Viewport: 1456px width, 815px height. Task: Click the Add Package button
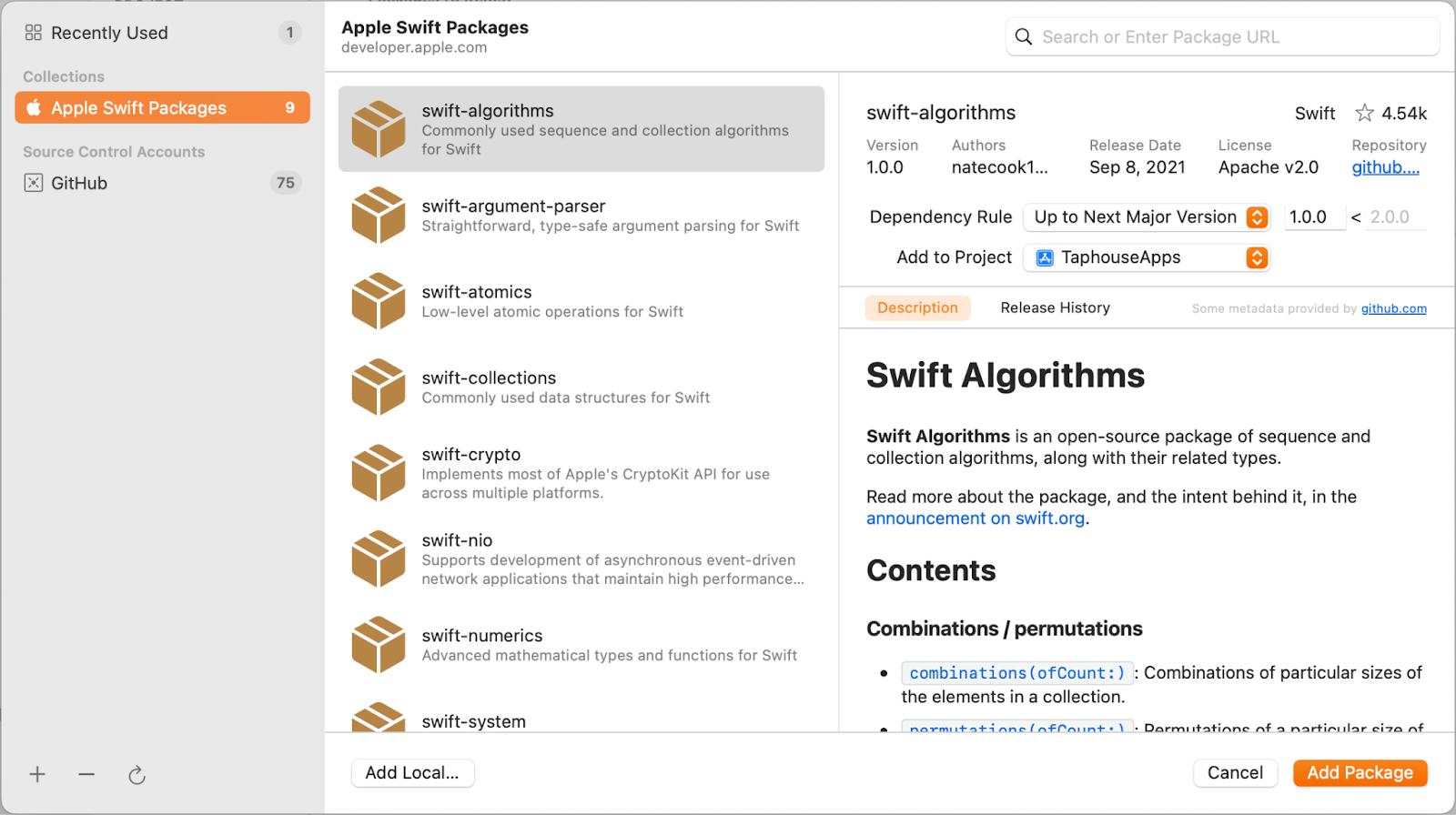coord(1360,772)
